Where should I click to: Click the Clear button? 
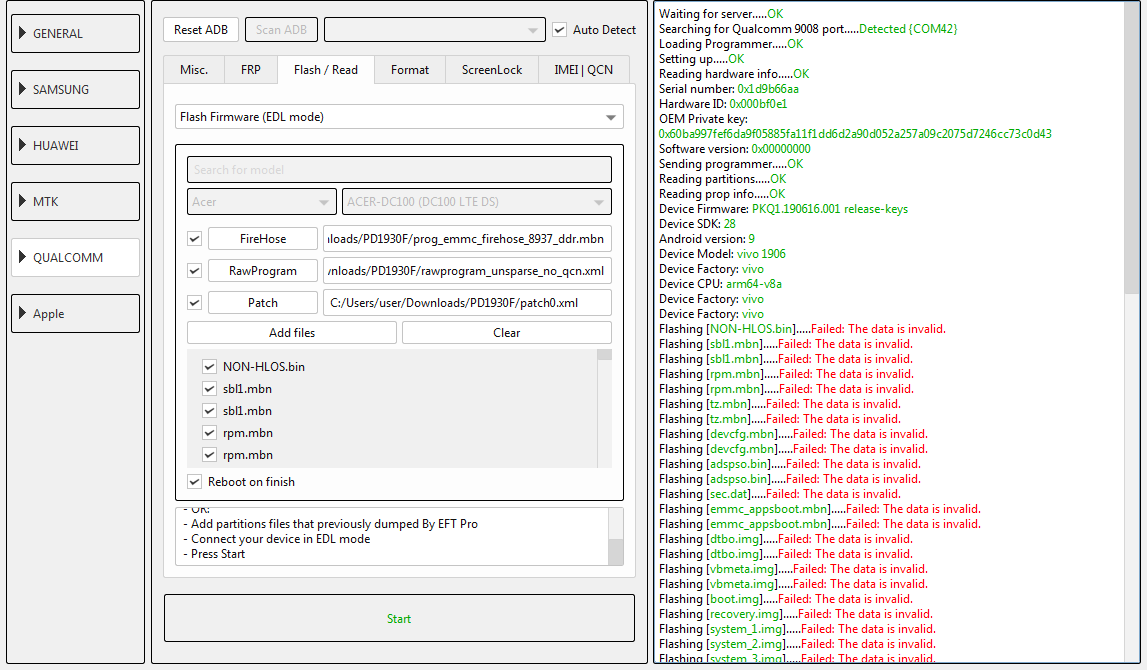(507, 333)
